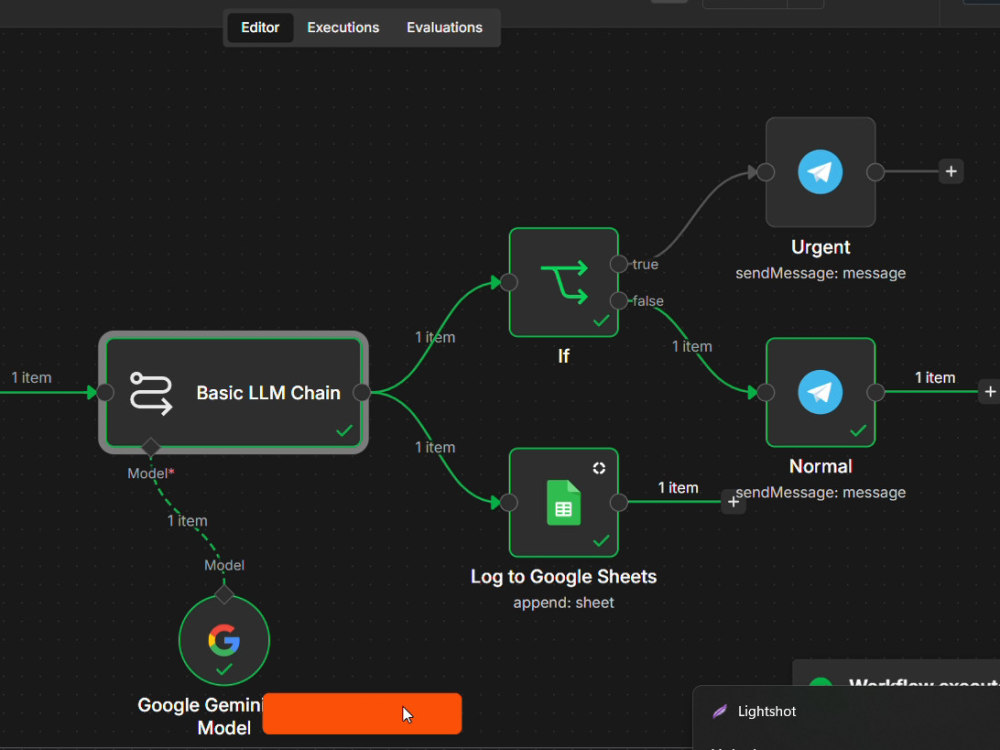Click the Log to Google Sheets label
Screen dimensions: 1000x750
564,577
